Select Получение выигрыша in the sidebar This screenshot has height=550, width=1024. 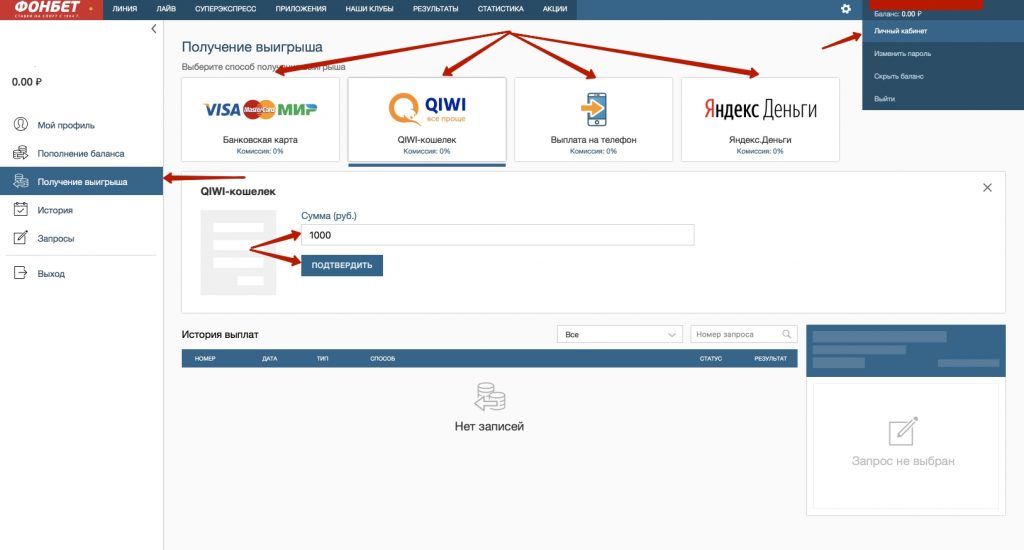pos(81,182)
